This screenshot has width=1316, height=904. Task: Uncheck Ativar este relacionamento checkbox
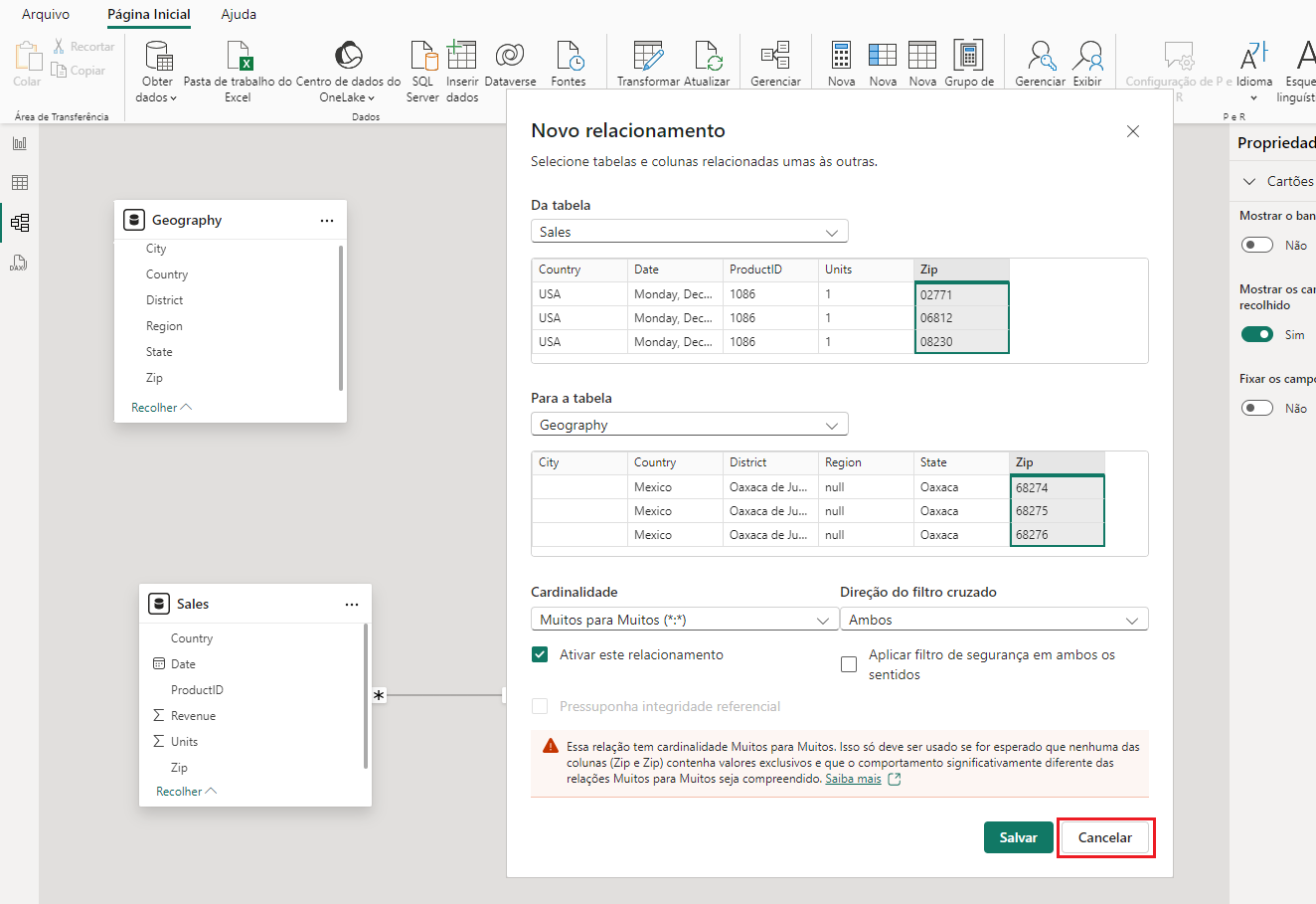coord(540,654)
